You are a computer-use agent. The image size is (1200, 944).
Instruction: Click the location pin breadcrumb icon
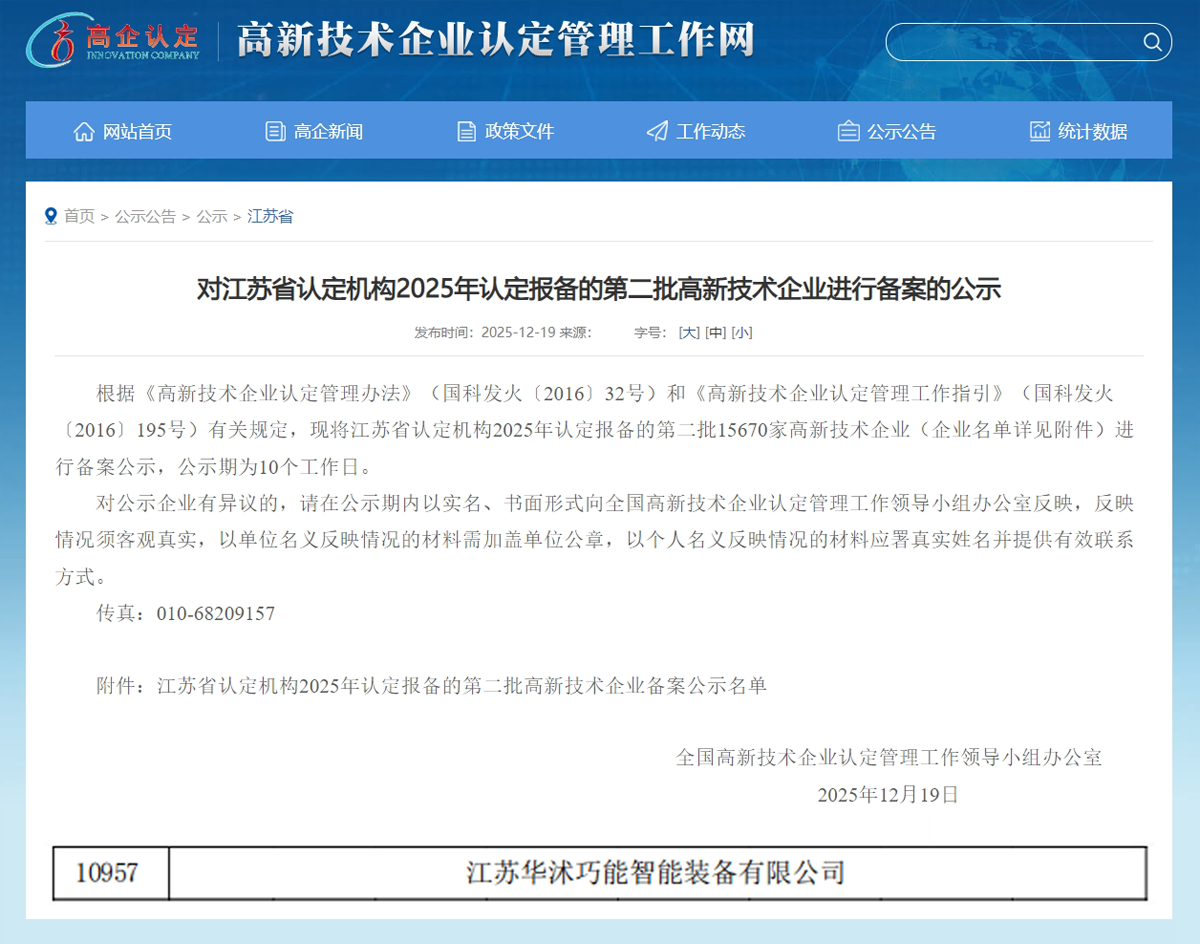coord(51,216)
